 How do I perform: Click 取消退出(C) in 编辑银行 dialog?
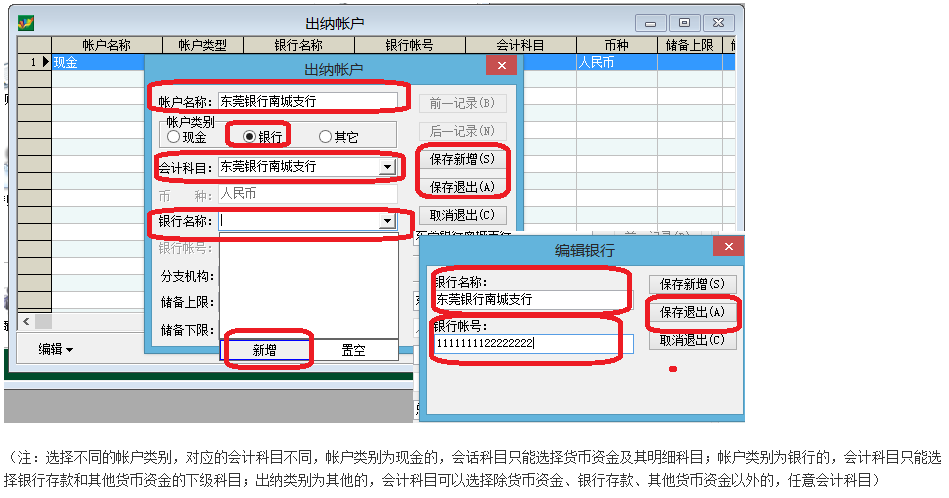click(692, 340)
